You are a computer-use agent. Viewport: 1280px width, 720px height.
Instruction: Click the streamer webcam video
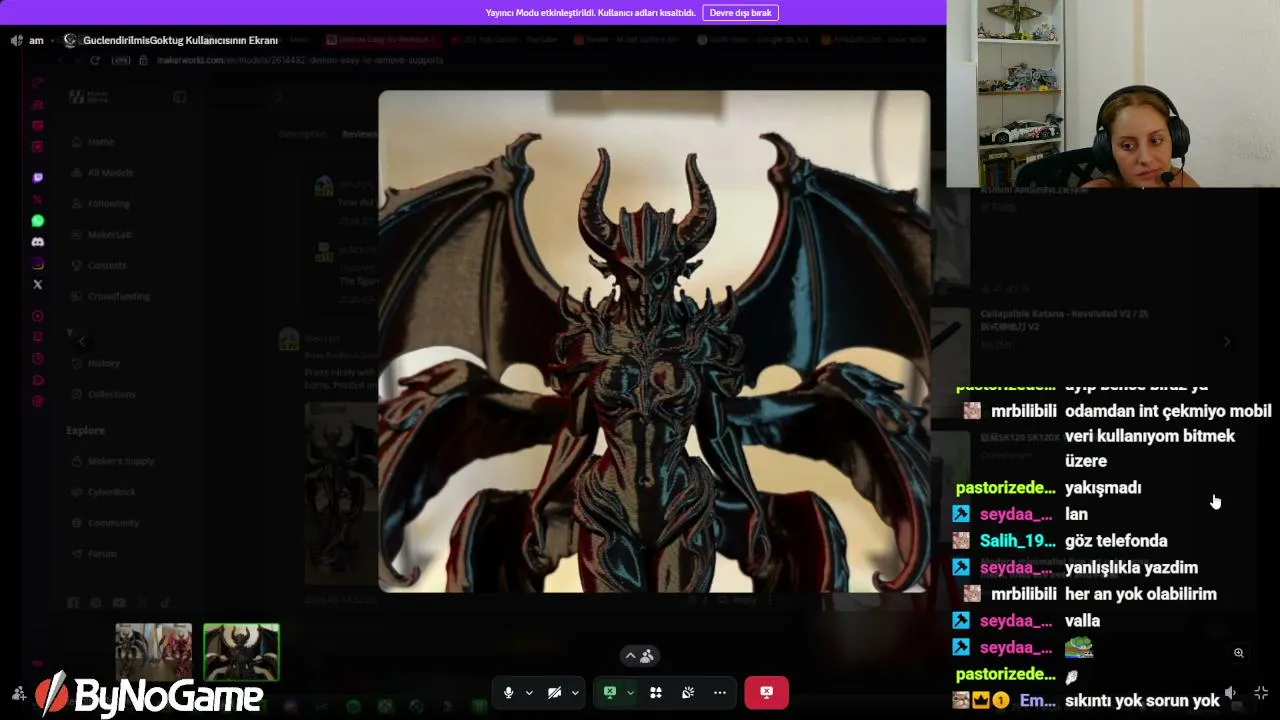(1113, 94)
